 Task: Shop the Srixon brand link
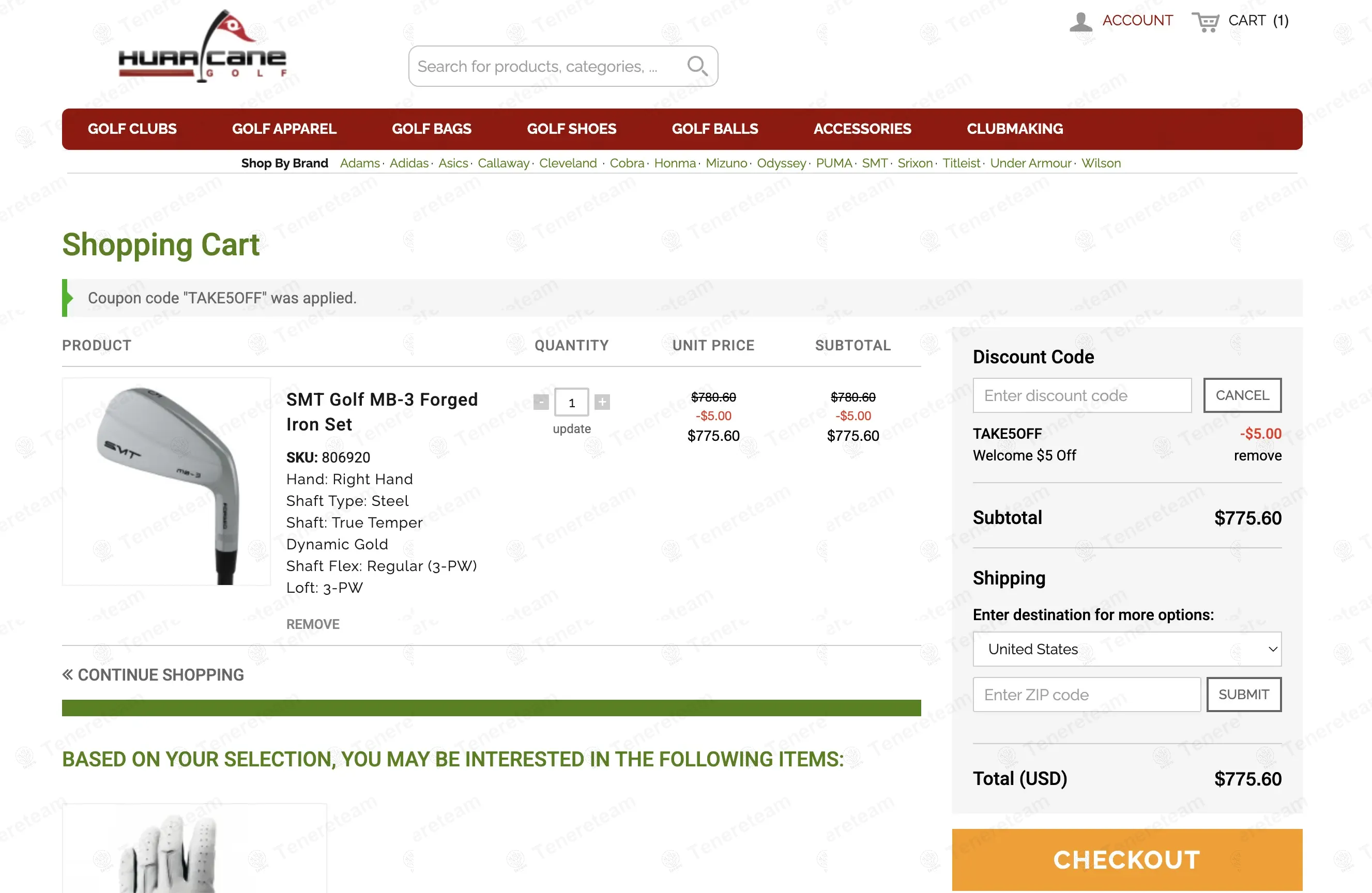click(x=915, y=163)
